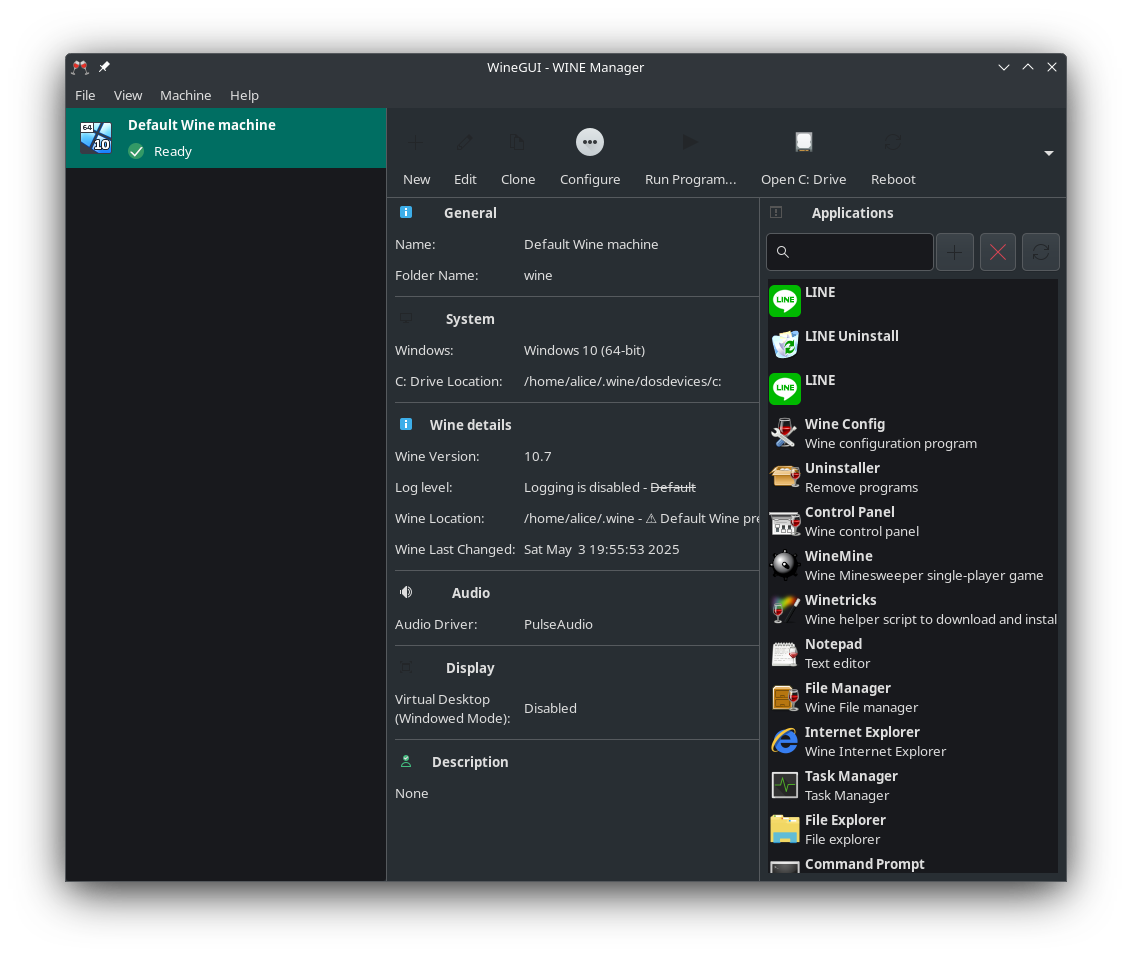Open the Help menu
This screenshot has height=959, width=1132.
[244, 95]
